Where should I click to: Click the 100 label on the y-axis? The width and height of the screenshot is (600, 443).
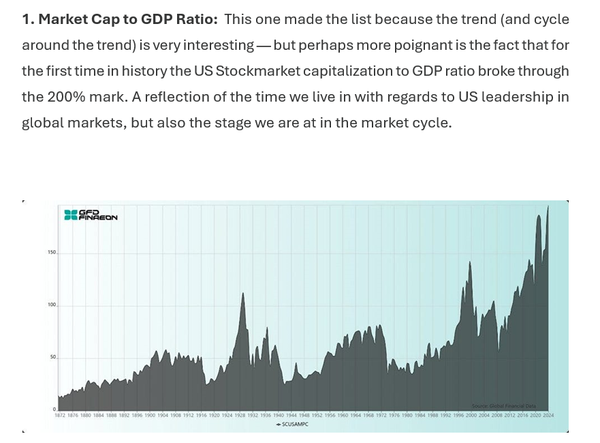(52, 305)
